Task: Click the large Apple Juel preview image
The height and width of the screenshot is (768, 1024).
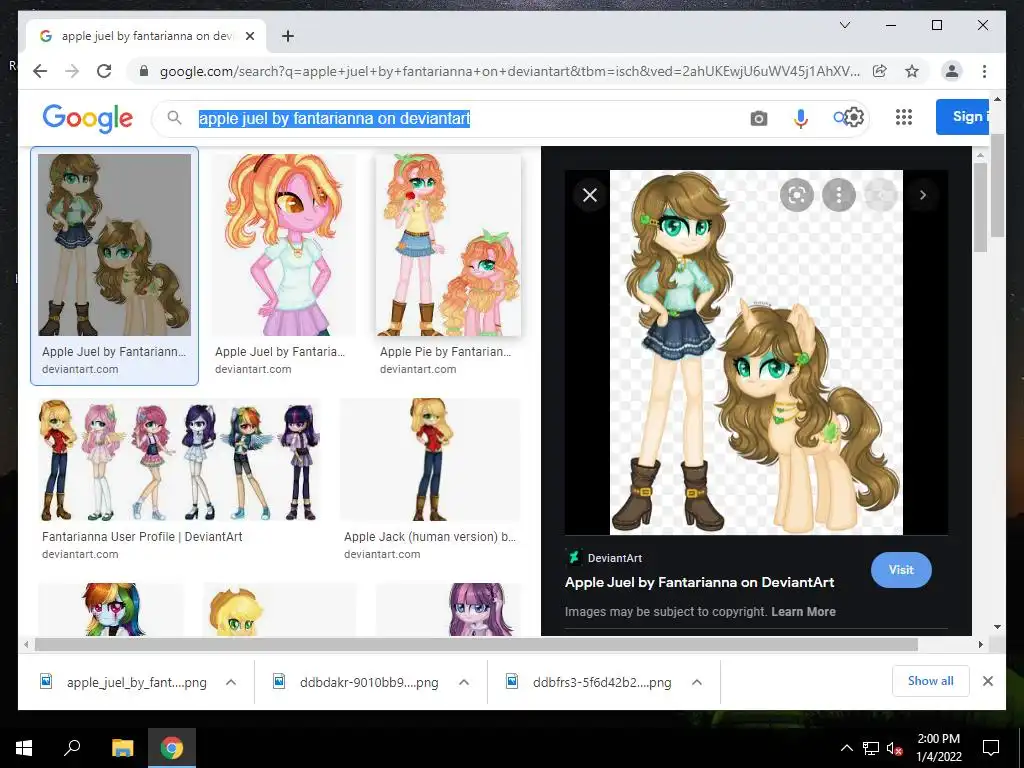Action: click(756, 353)
